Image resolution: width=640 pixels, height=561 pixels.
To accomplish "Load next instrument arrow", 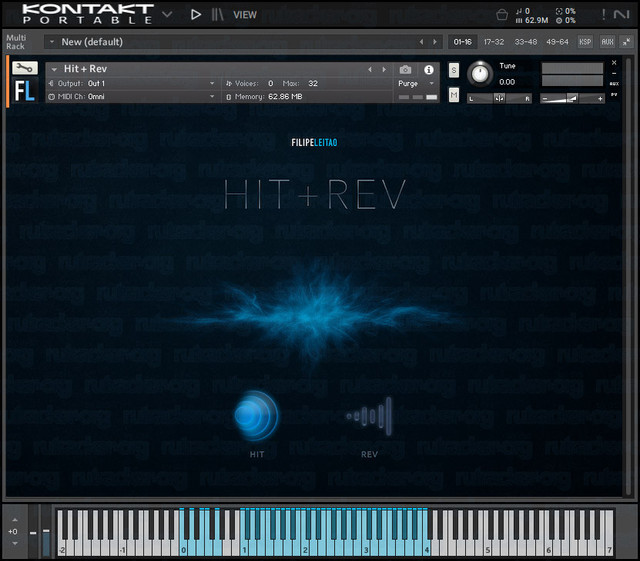I will 384,70.
